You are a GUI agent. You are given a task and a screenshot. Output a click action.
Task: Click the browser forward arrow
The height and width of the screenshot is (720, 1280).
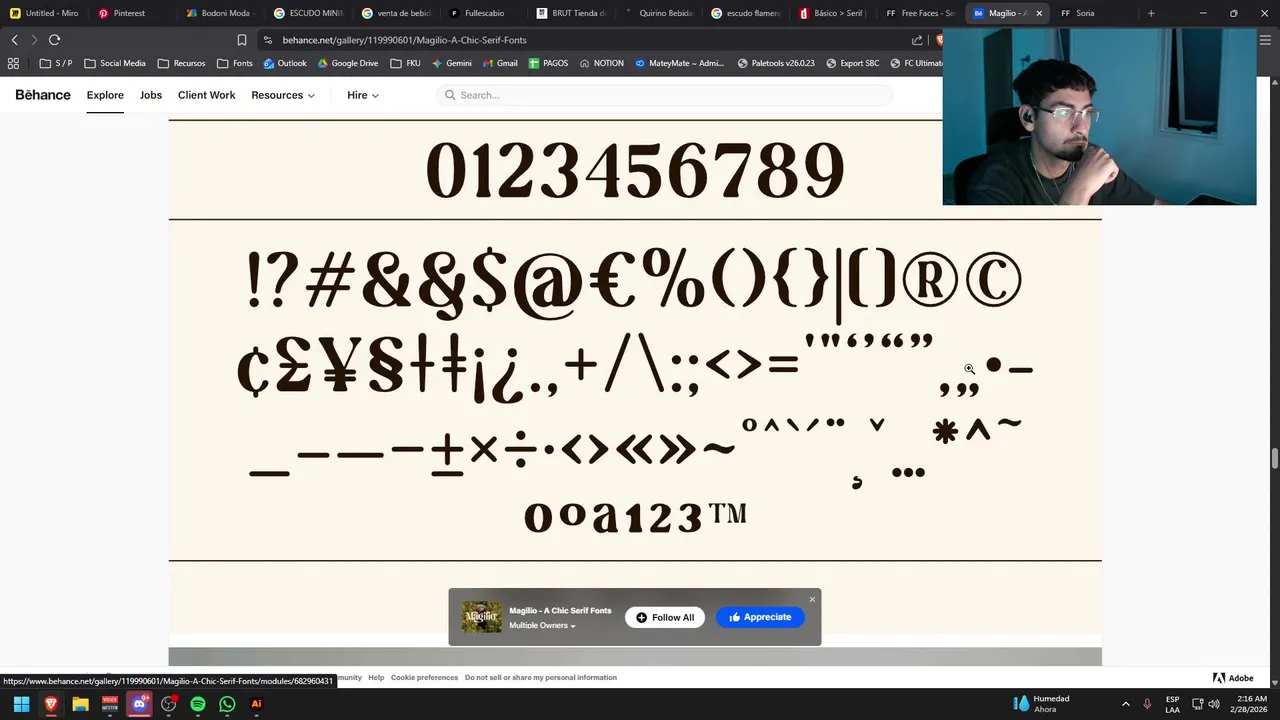point(34,40)
